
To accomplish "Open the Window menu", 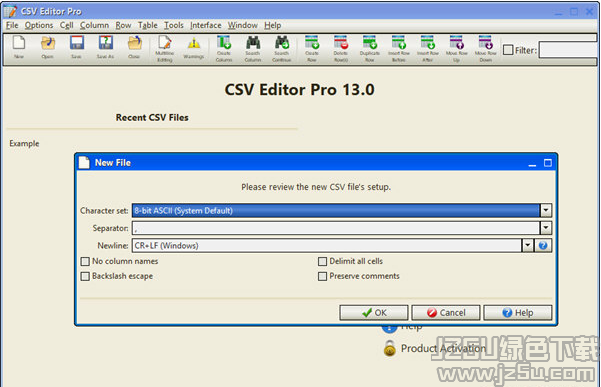I will coord(243,25).
